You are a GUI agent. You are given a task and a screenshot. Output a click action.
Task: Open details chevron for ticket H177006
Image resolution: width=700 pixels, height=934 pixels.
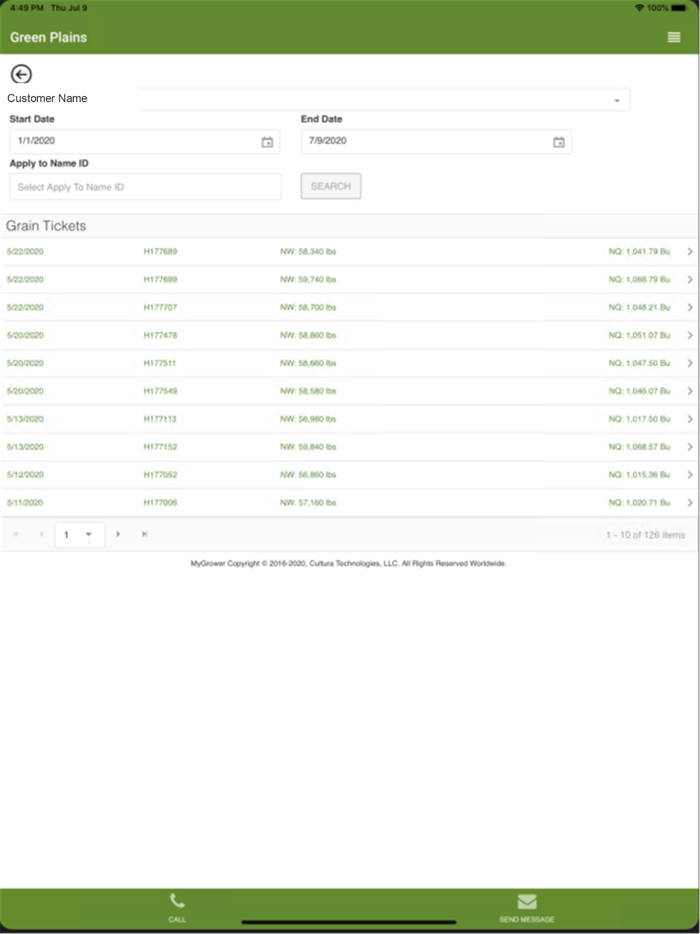690,503
